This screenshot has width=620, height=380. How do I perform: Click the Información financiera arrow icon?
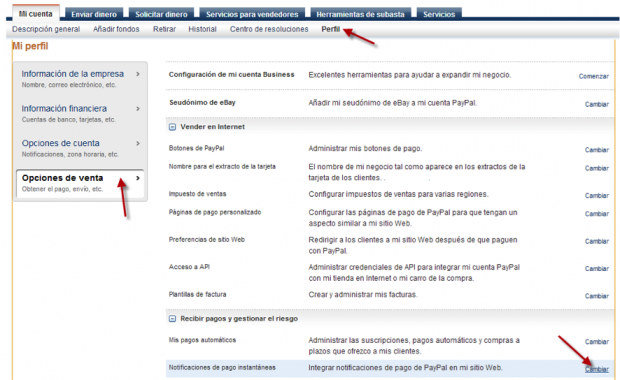(138, 109)
